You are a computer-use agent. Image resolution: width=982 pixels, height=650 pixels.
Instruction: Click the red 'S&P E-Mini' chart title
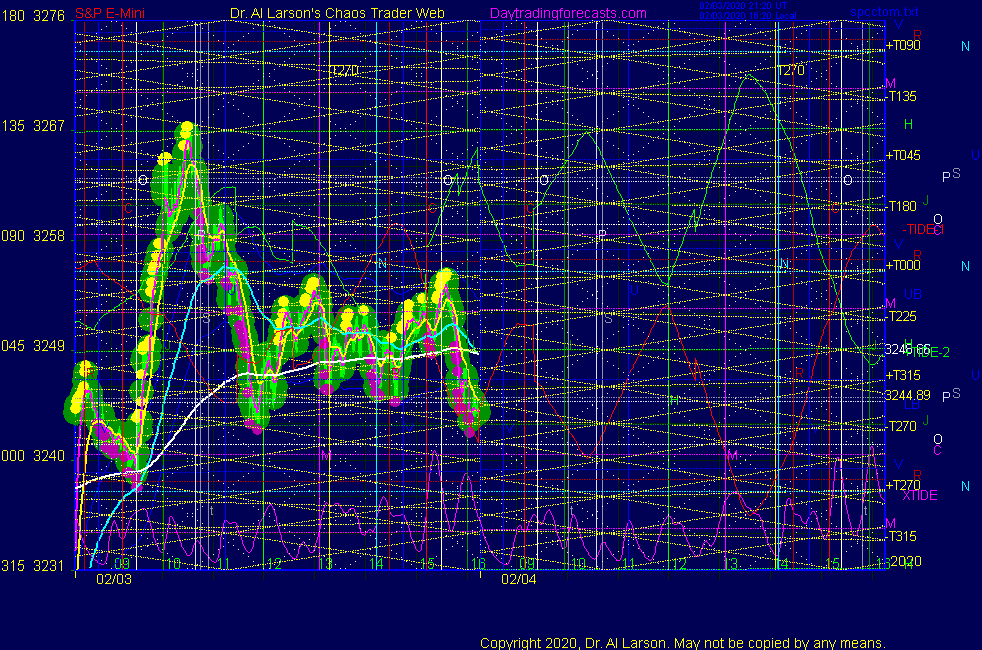pyautogui.click(x=110, y=13)
